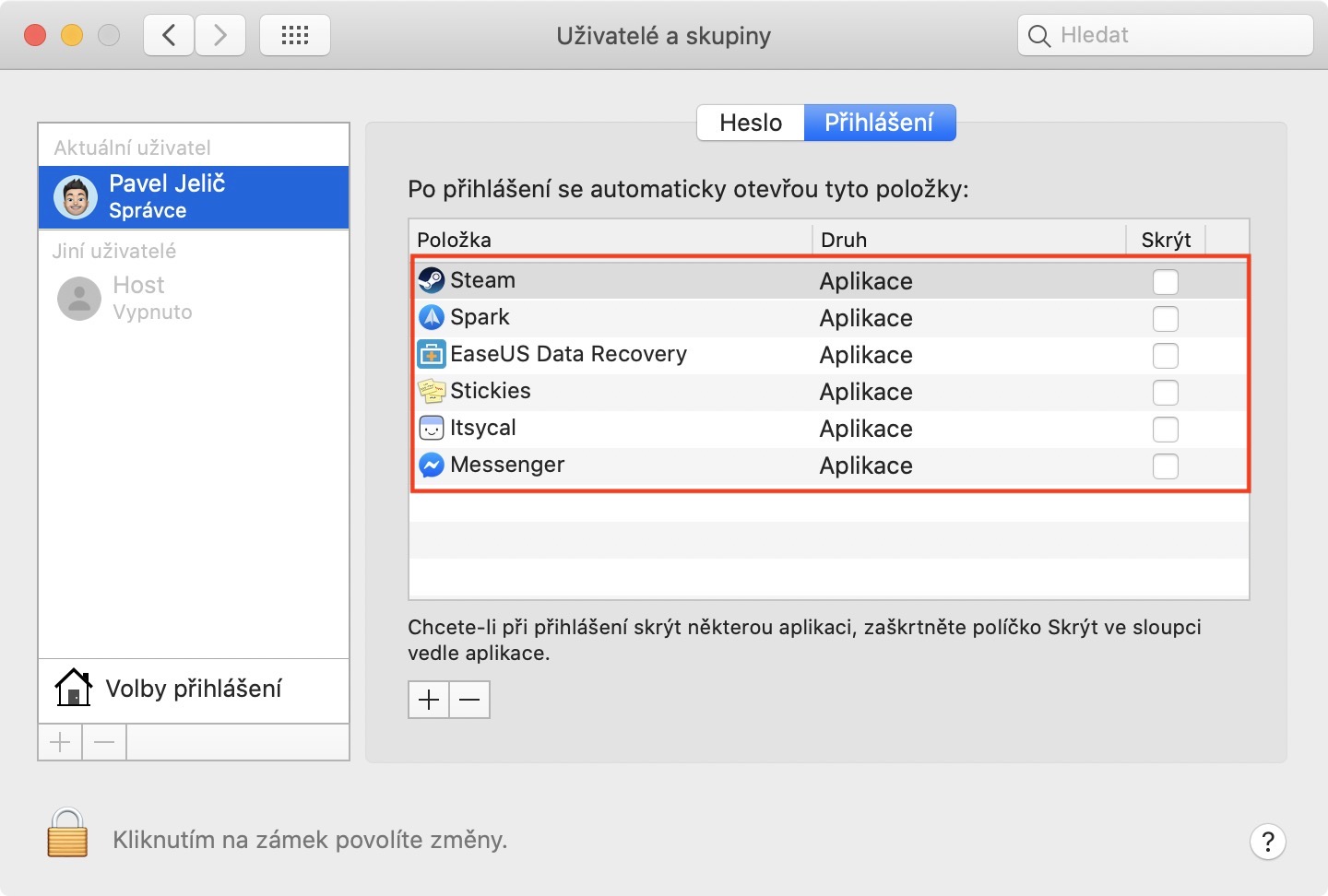Check the Hide box for Messenger
This screenshot has width=1328, height=896.
[1166, 466]
